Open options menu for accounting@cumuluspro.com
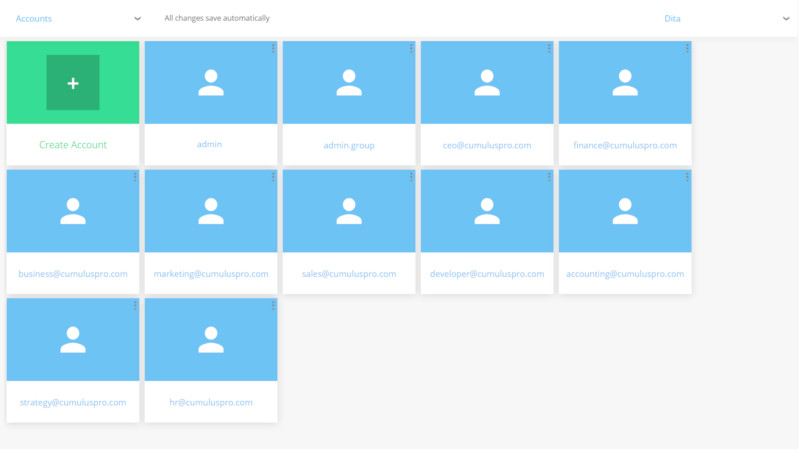Image resolution: width=800 pixels, height=450 pixels. point(687,177)
